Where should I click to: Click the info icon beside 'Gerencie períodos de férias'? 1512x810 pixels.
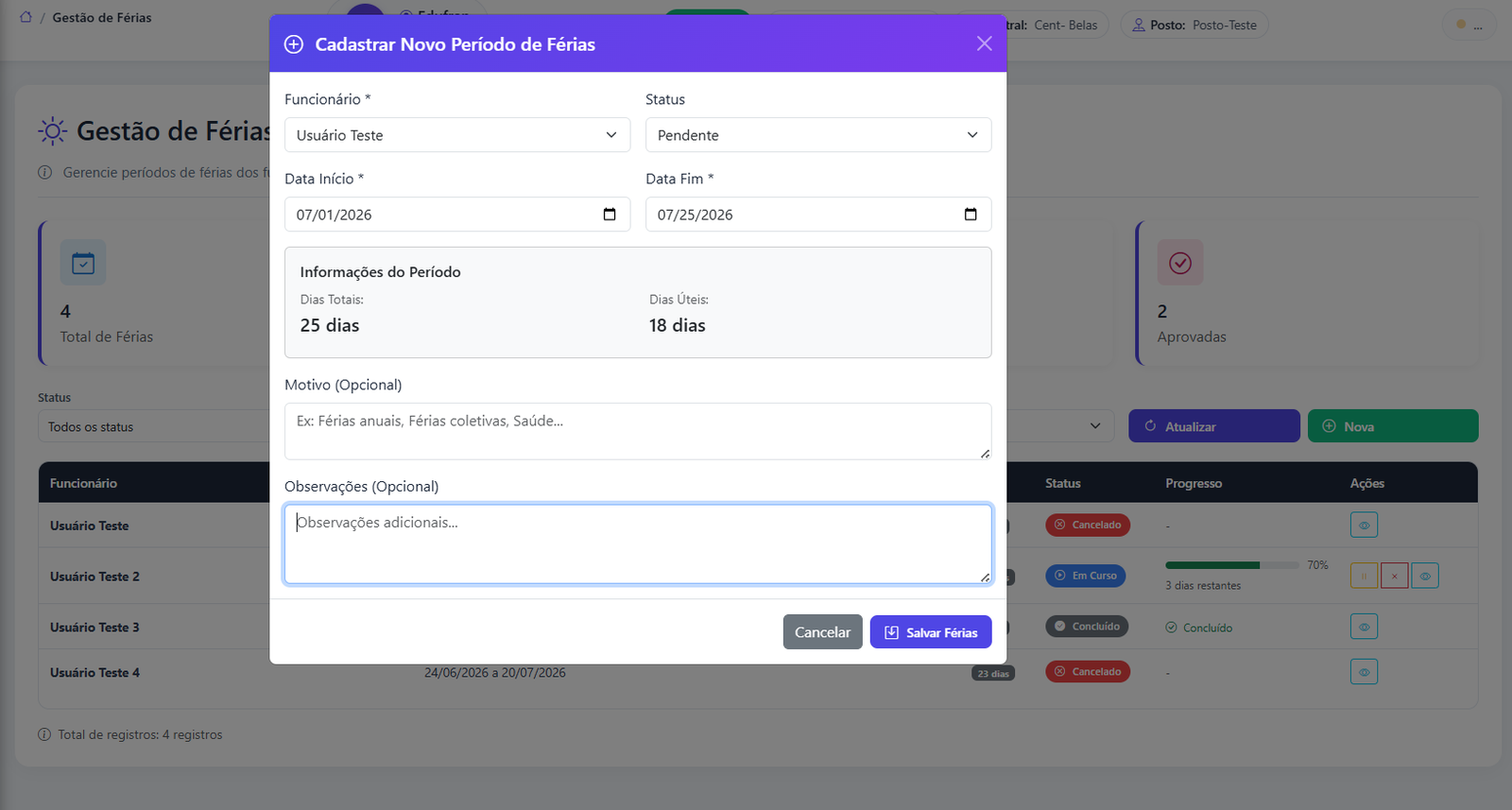[44, 172]
